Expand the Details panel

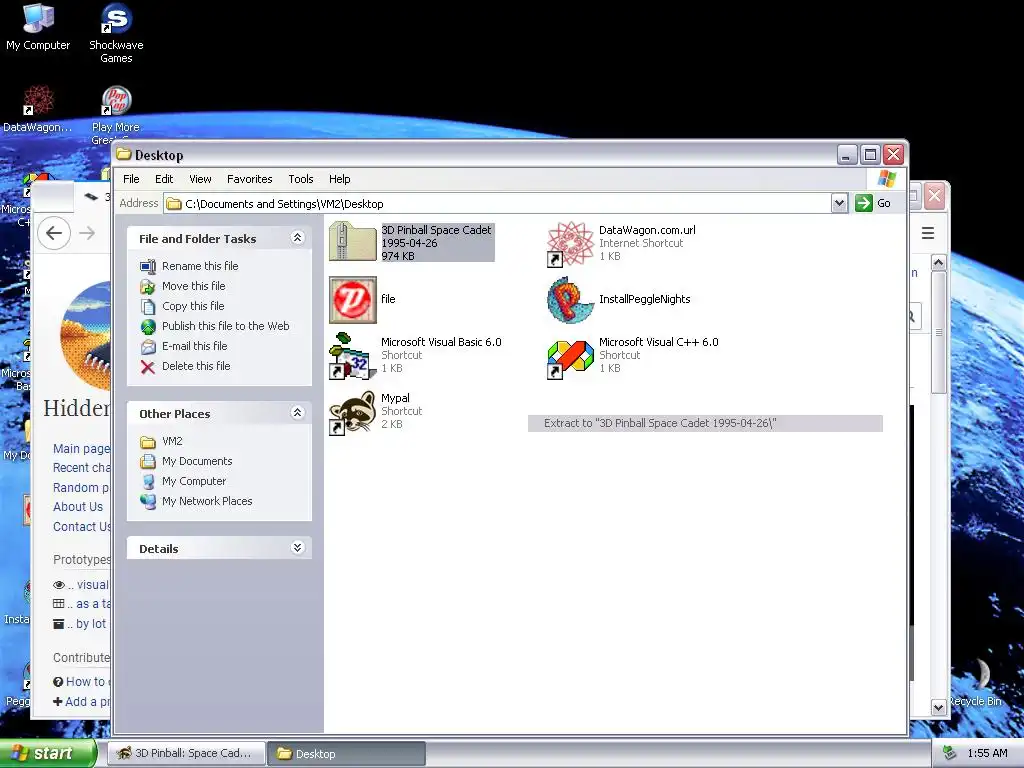[x=297, y=547]
